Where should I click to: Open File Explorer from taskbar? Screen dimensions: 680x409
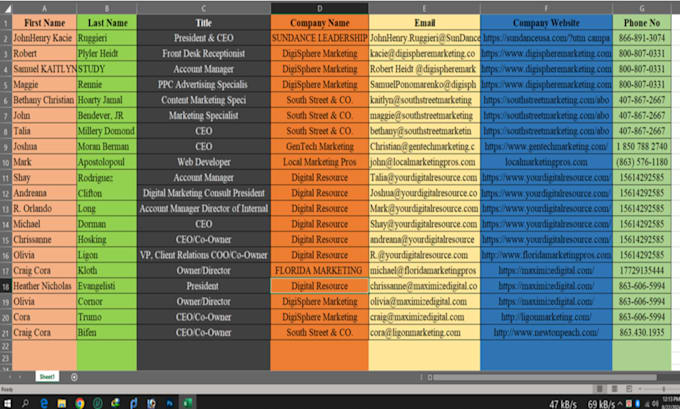coord(62,403)
